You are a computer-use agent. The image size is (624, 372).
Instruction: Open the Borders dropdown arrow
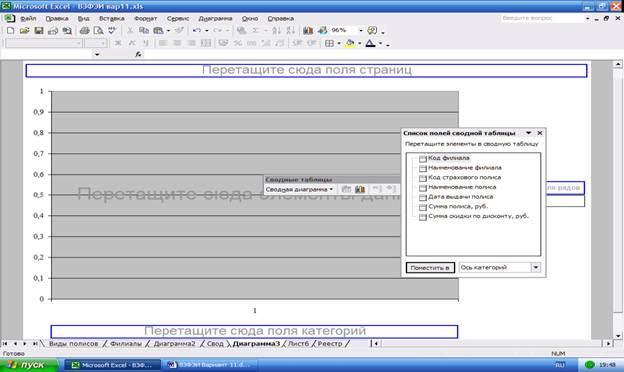click(x=339, y=43)
